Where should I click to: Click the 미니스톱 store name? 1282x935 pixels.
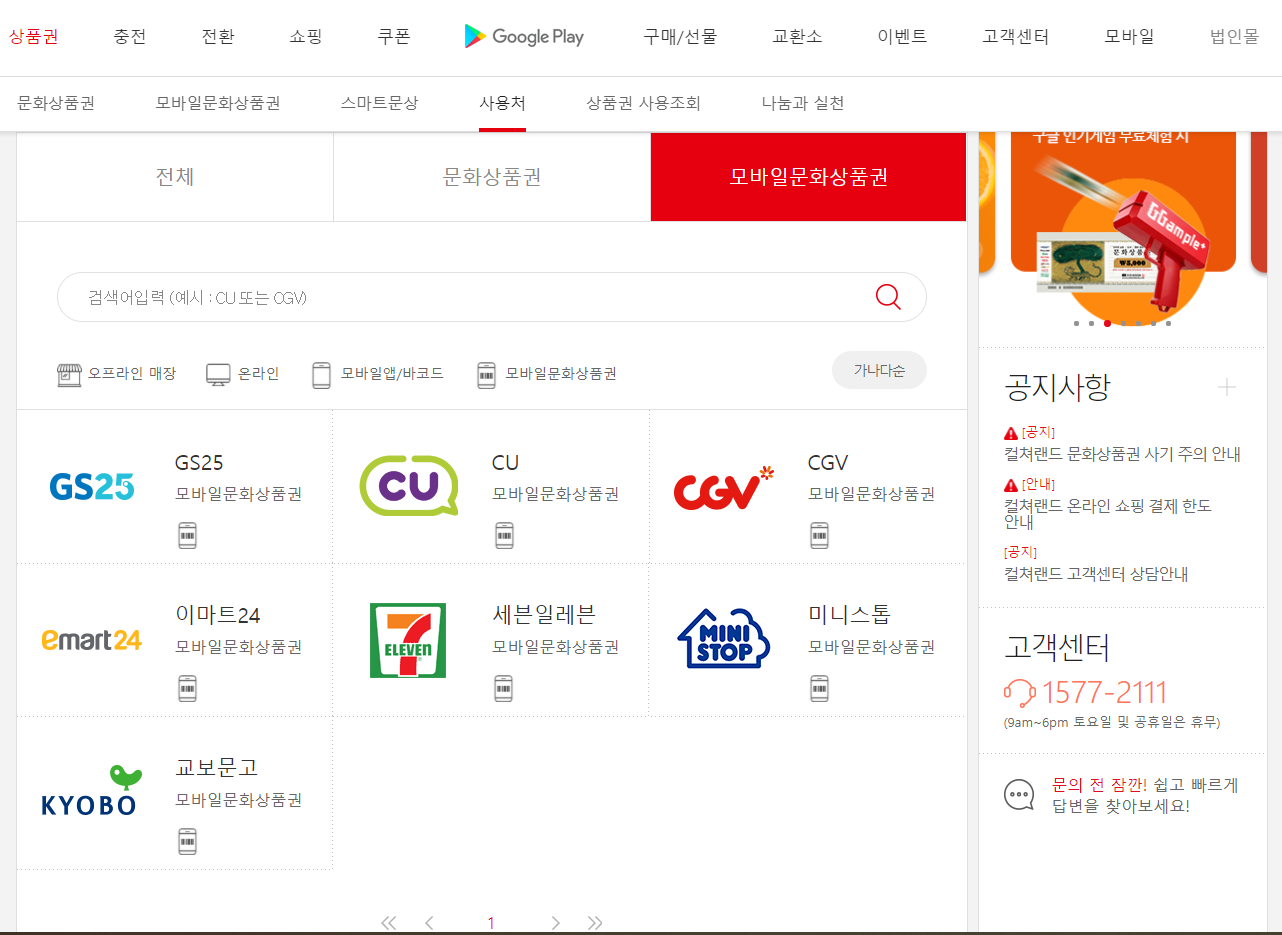coord(849,614)
